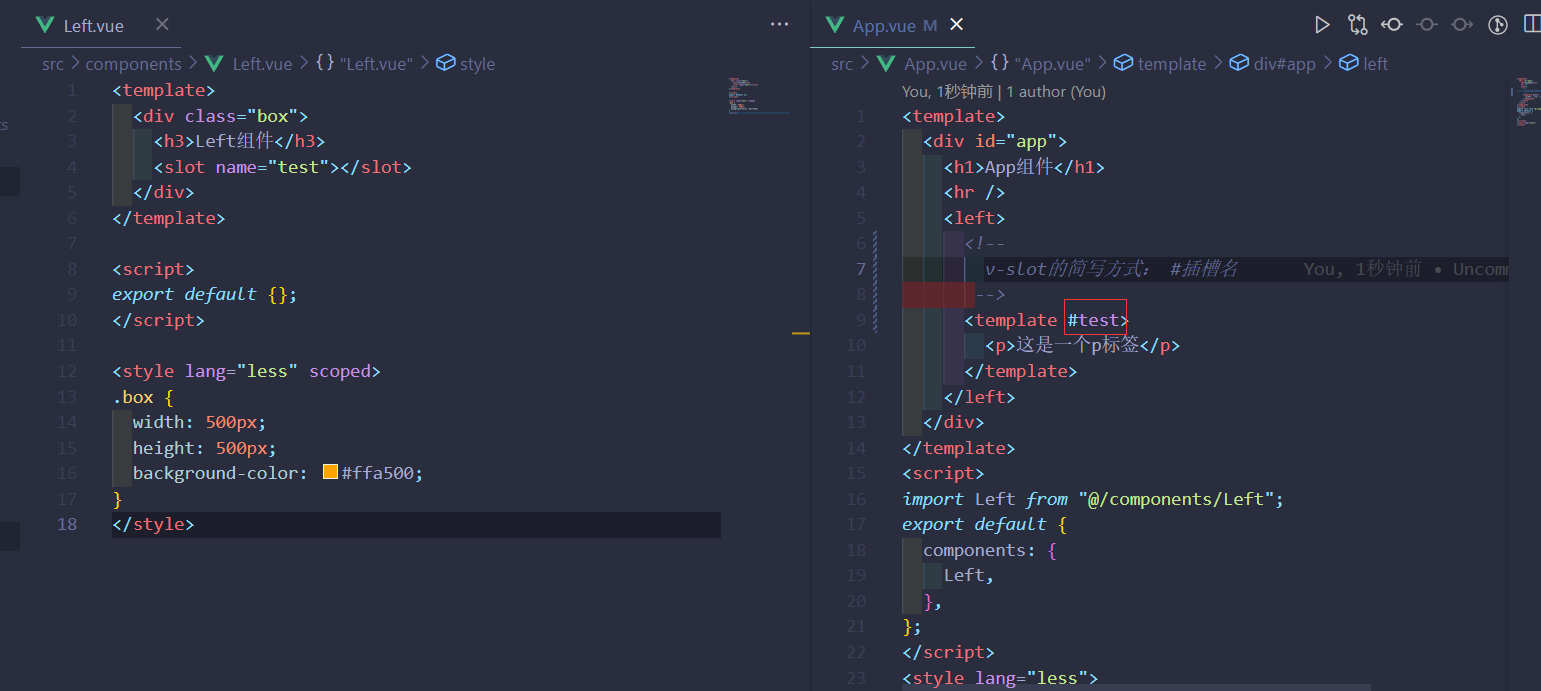Click the cube icon before 'div#app' breadcrumb
The height and width of the screenshot is (691, 1541).
point(1239,63)
